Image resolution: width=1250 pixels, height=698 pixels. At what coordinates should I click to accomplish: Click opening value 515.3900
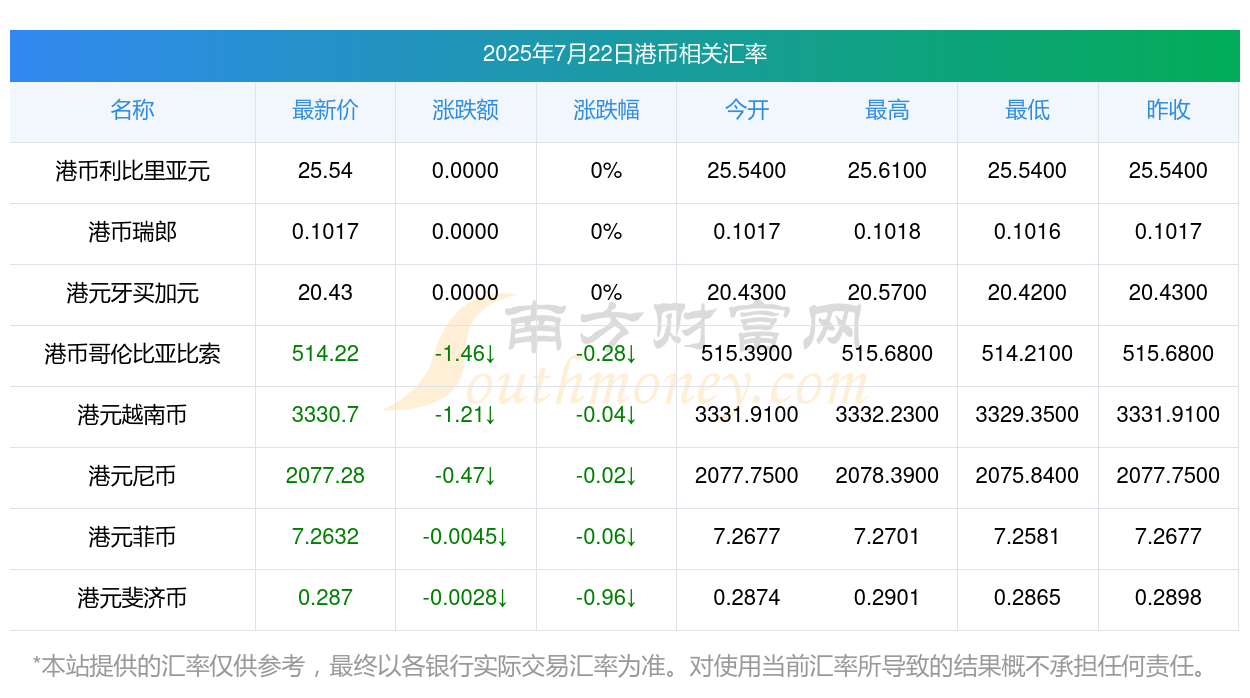pos(747,354)
